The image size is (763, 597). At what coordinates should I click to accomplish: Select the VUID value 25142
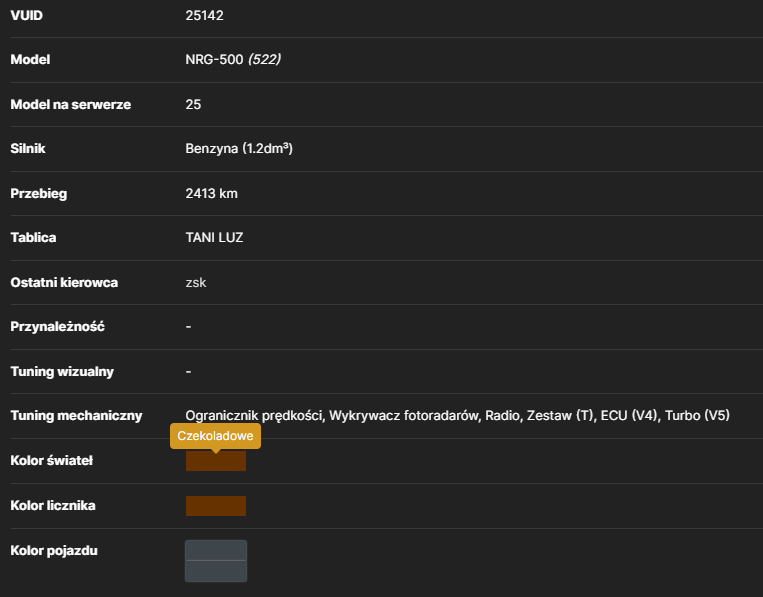[204, 16]
